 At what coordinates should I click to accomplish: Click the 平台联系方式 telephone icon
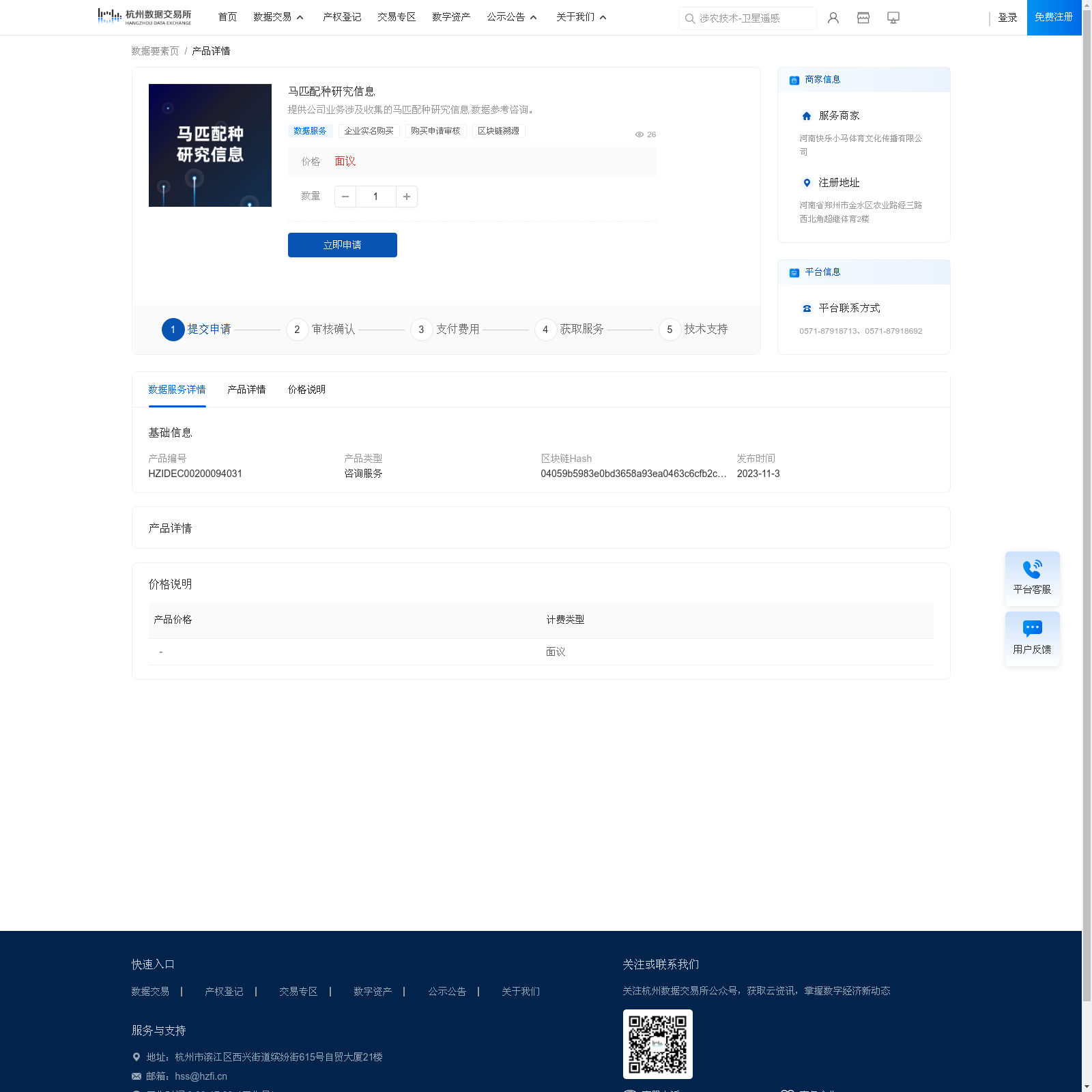click(807, 308)
